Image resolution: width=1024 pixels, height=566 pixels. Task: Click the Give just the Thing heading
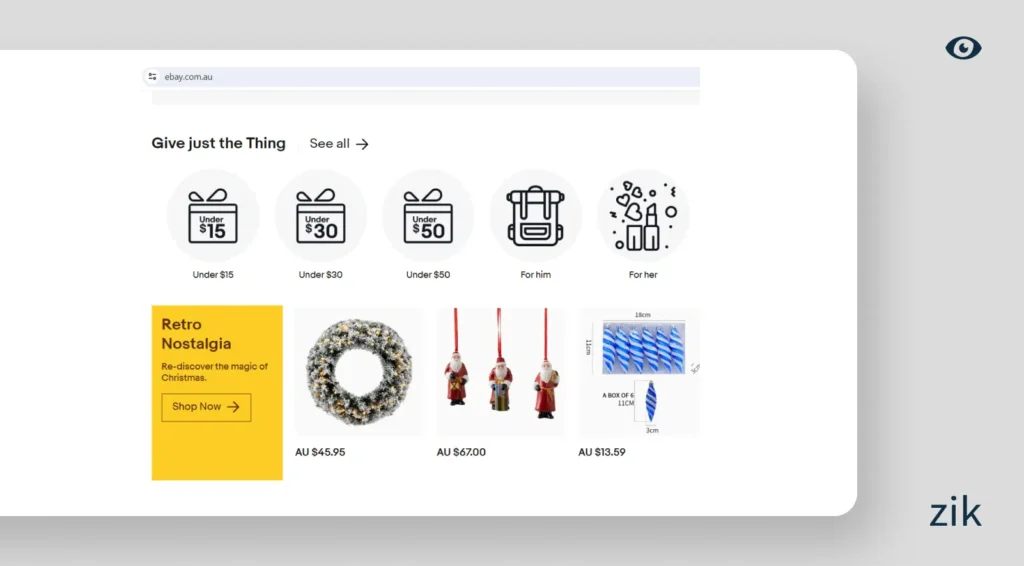[x=219, y=144]
